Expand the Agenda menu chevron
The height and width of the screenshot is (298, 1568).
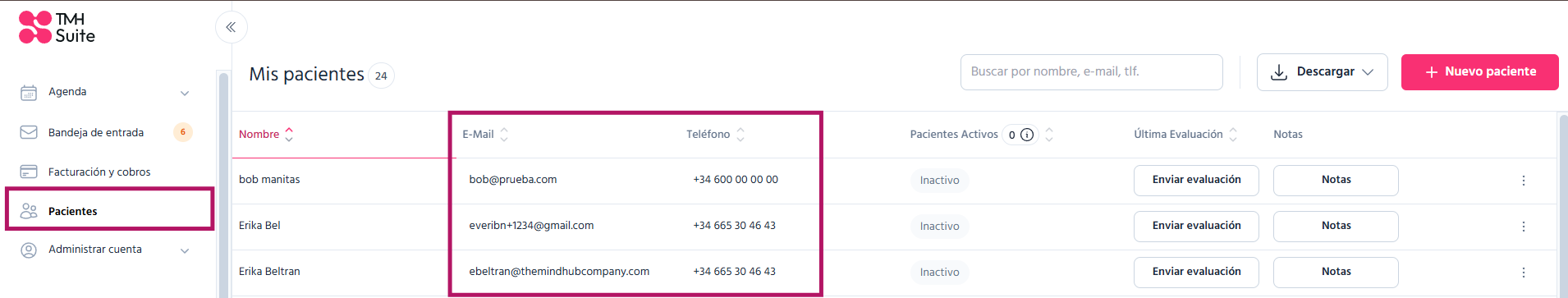pyautogui.click(x=185, y=93)
